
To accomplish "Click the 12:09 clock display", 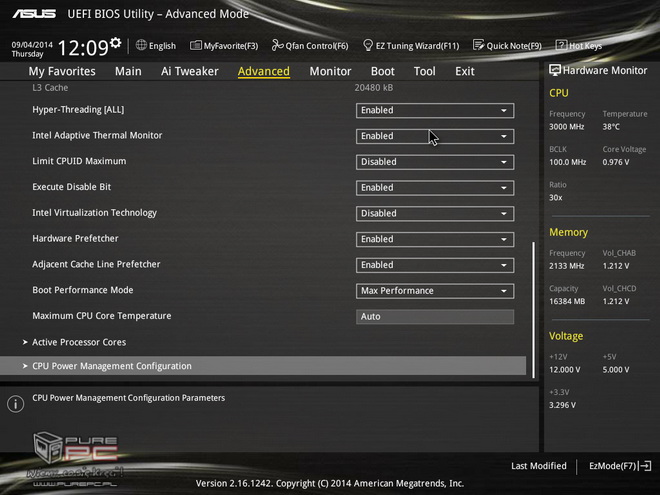I will 83,48.
